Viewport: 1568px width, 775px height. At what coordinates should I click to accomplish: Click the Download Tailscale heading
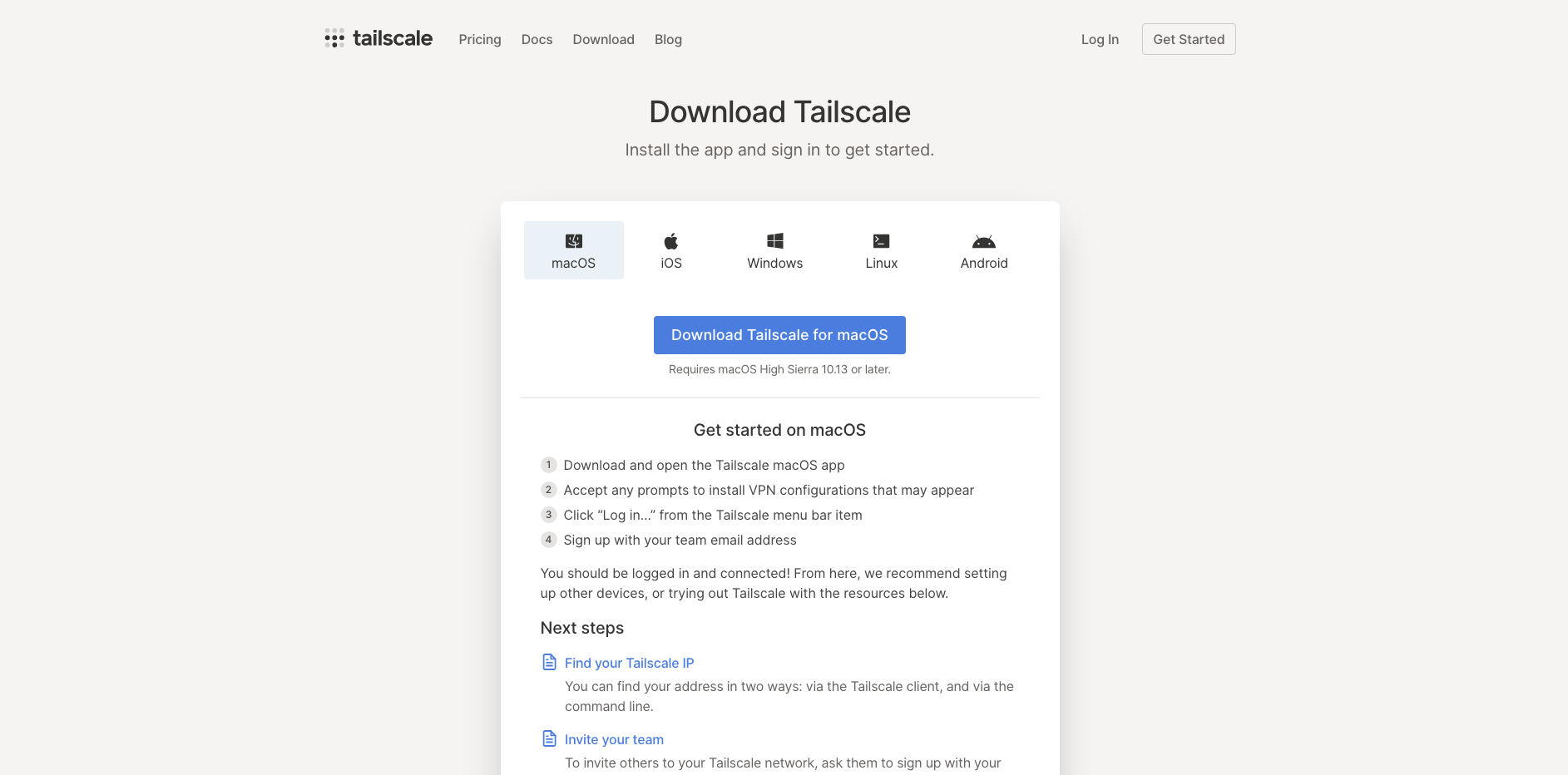[779, 112]
